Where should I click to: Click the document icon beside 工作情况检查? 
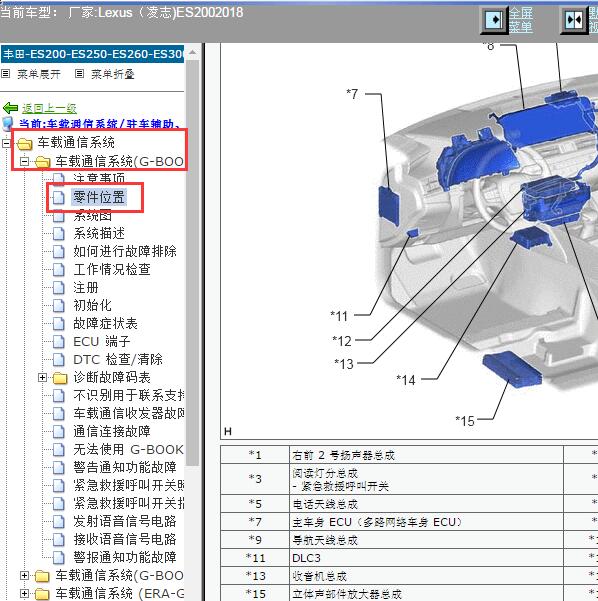58,269
